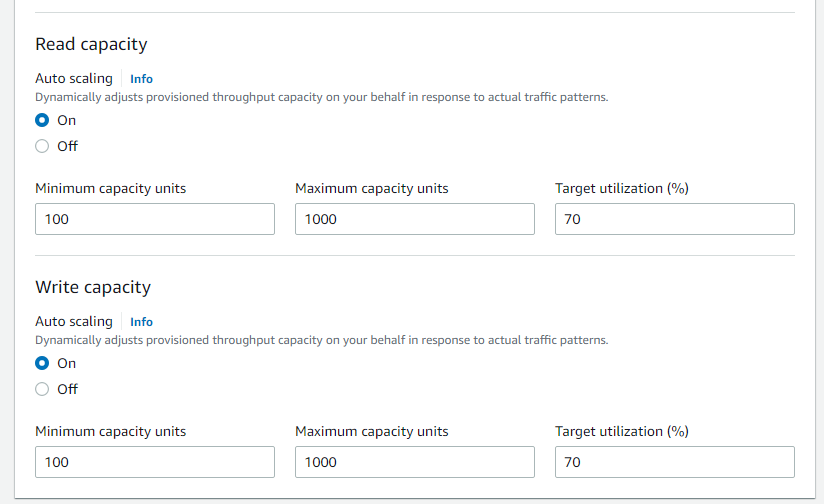Viewport: 824px width, 504px height.
Task: Click Read capacity Minimum capacity units field
Action: (154, 219)
